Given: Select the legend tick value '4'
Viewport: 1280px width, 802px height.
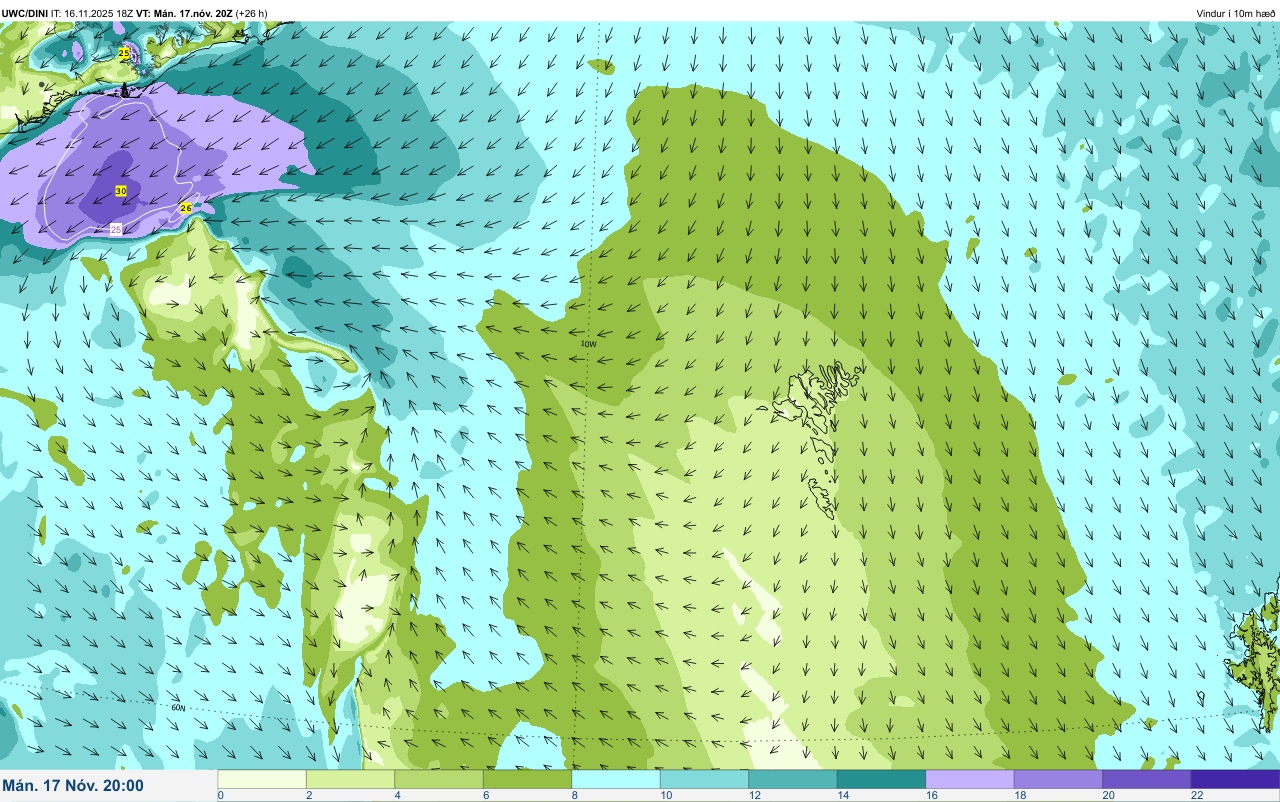Looking at the screenshot, I should (397, 796).
